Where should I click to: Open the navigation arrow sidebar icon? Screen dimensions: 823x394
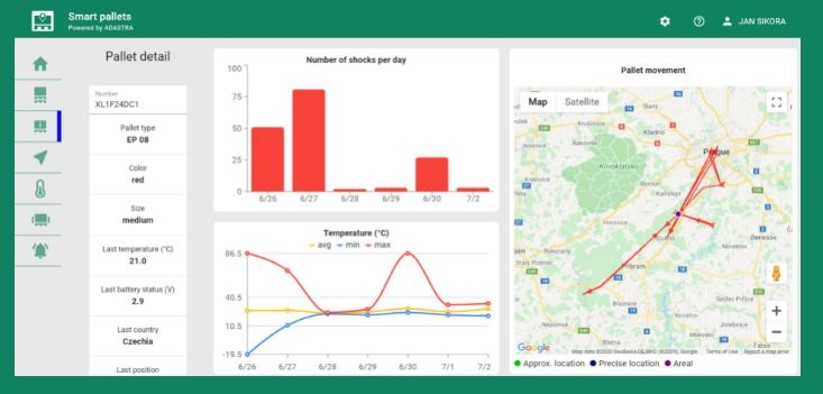coord(40,157)
